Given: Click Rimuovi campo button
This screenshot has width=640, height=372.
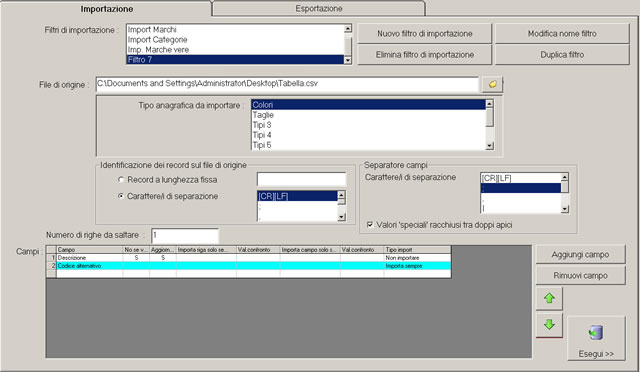Looking at the screenshot, I should (580, 276).
